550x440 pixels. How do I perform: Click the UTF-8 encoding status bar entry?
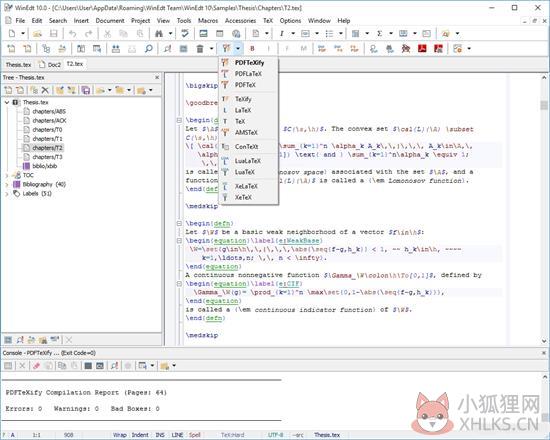click(276, 435)
